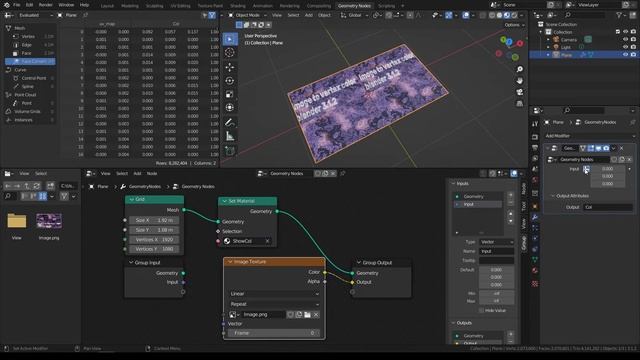Select Image.png thumbnail in file browser

click(49, 221)
